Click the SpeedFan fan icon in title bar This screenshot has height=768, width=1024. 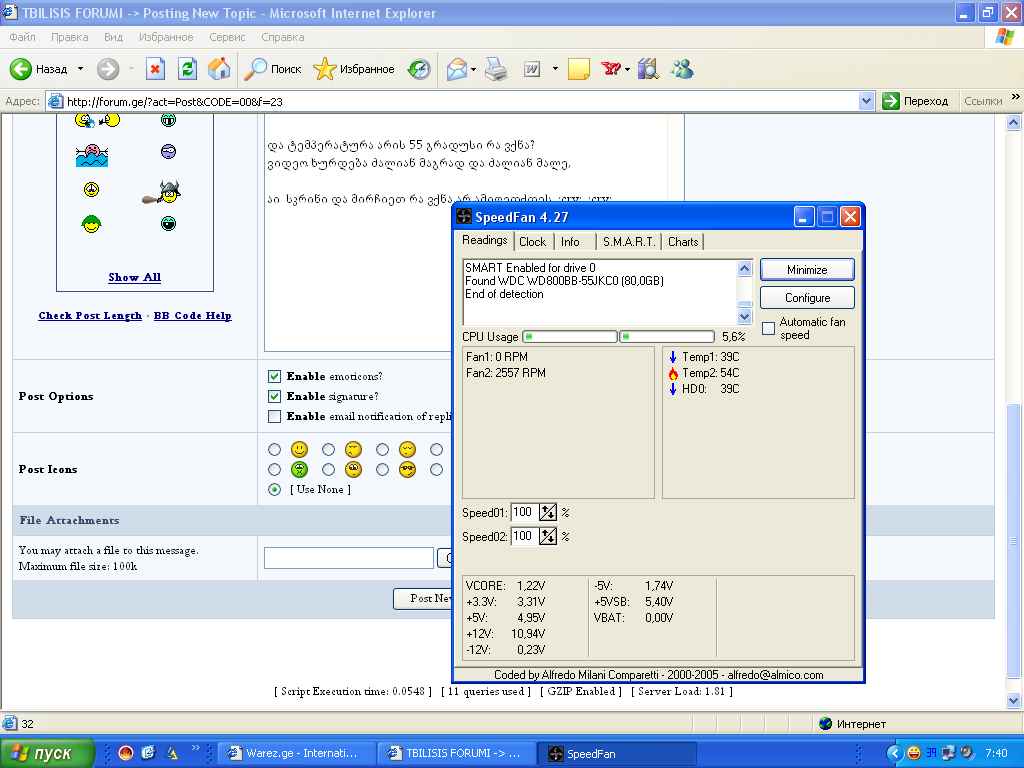(x=464, y=217)
